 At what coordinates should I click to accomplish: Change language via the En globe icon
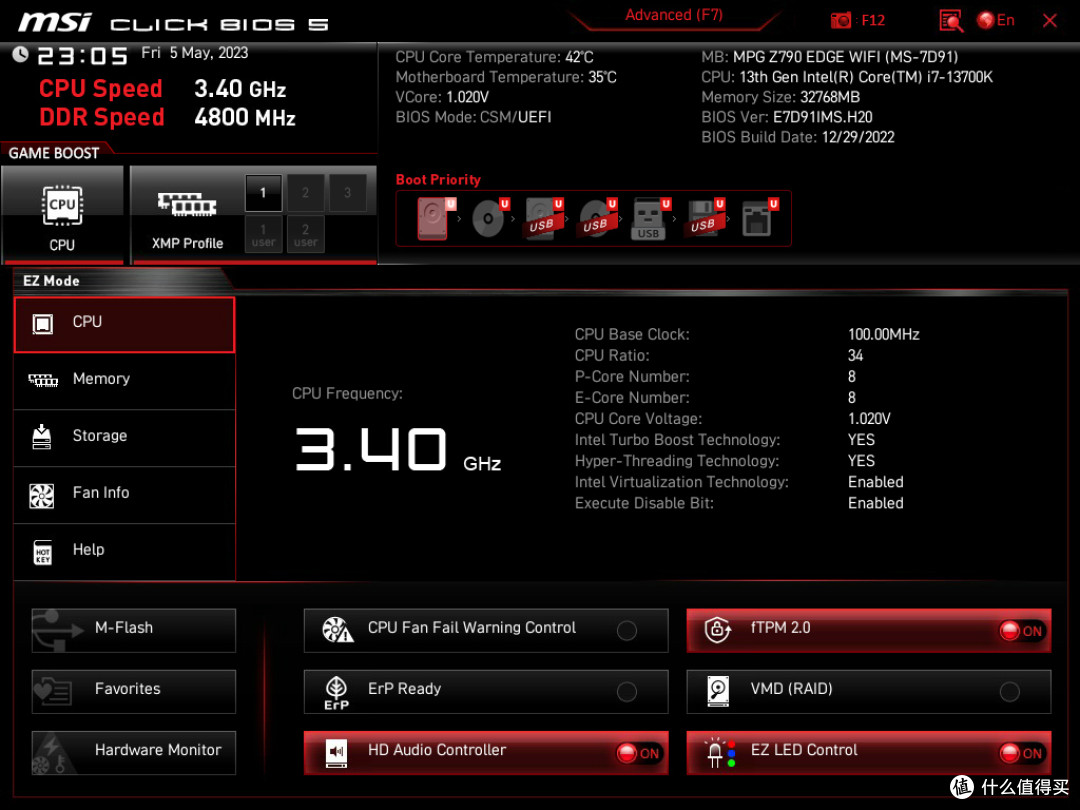pos(995,21)
